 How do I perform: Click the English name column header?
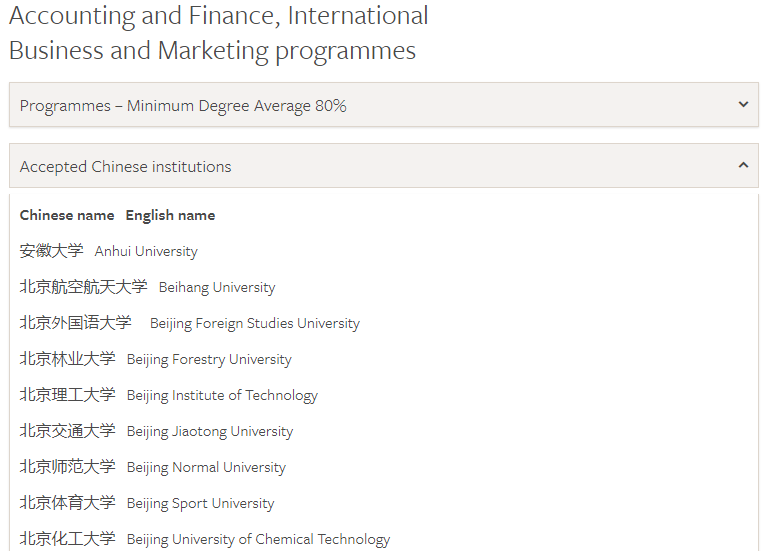point(170,215)
